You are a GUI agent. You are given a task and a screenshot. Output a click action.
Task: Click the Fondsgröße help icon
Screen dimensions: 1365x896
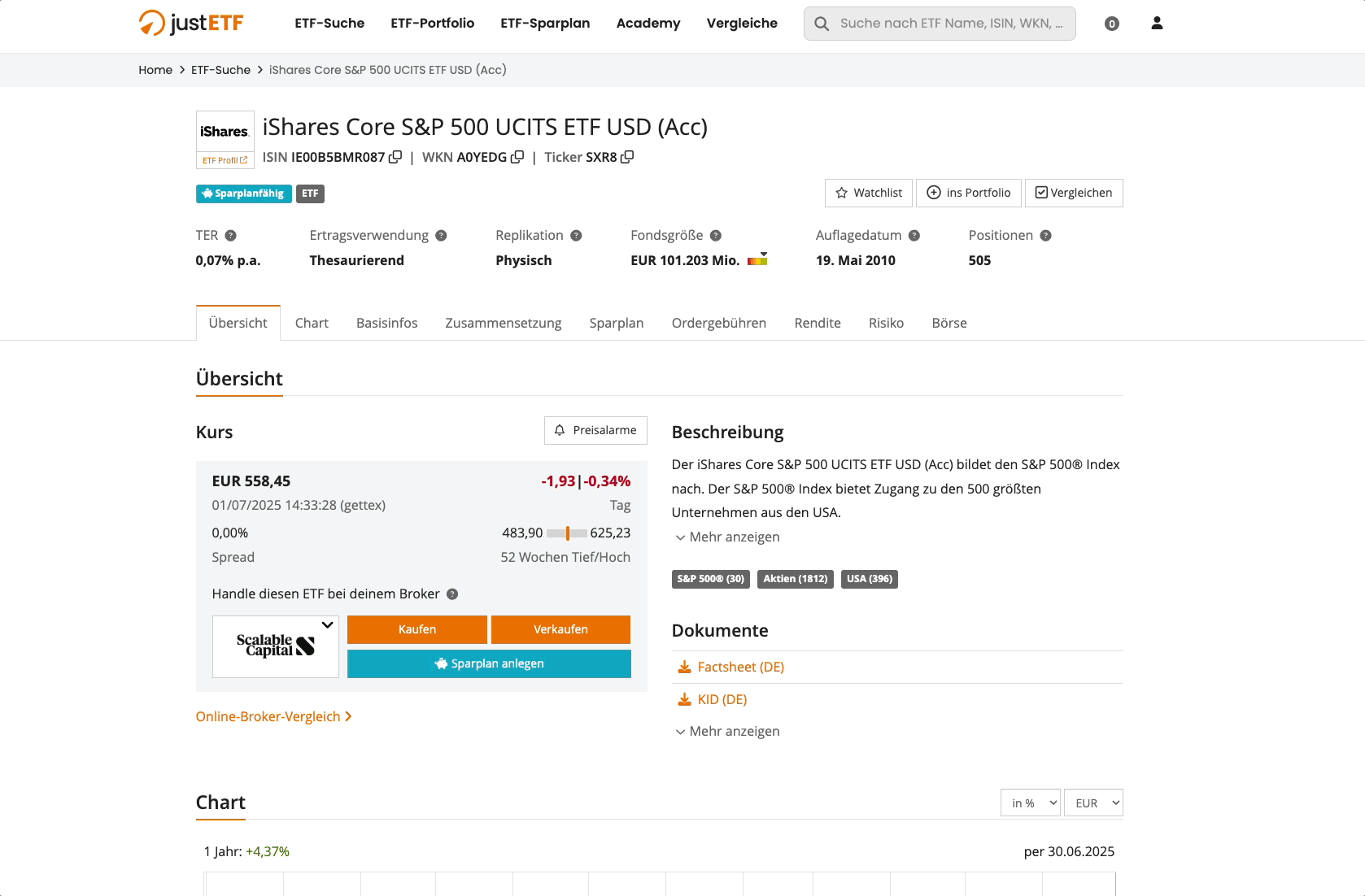coord(716,236)
